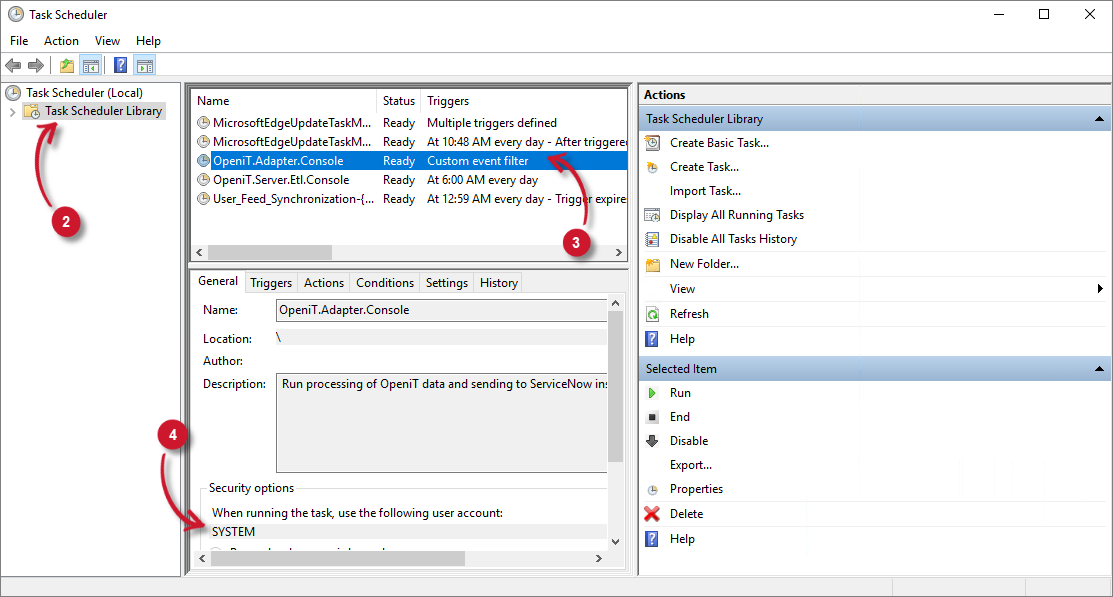1113x597 pixels.
Task: Toggle the Show/Hide Console Tree toolbar button
Action: (91, 65)
